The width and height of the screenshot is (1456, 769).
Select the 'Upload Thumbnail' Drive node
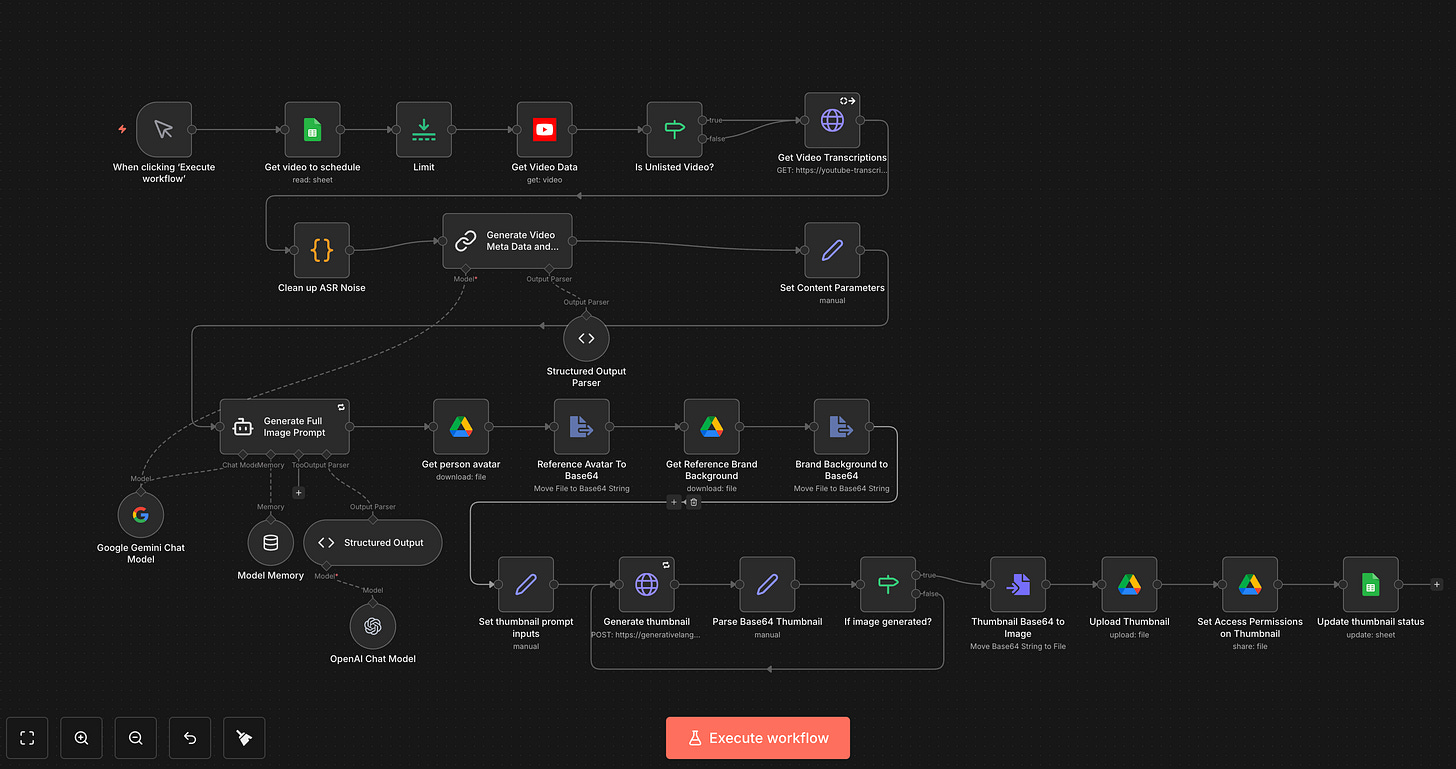click(1129, 584)
